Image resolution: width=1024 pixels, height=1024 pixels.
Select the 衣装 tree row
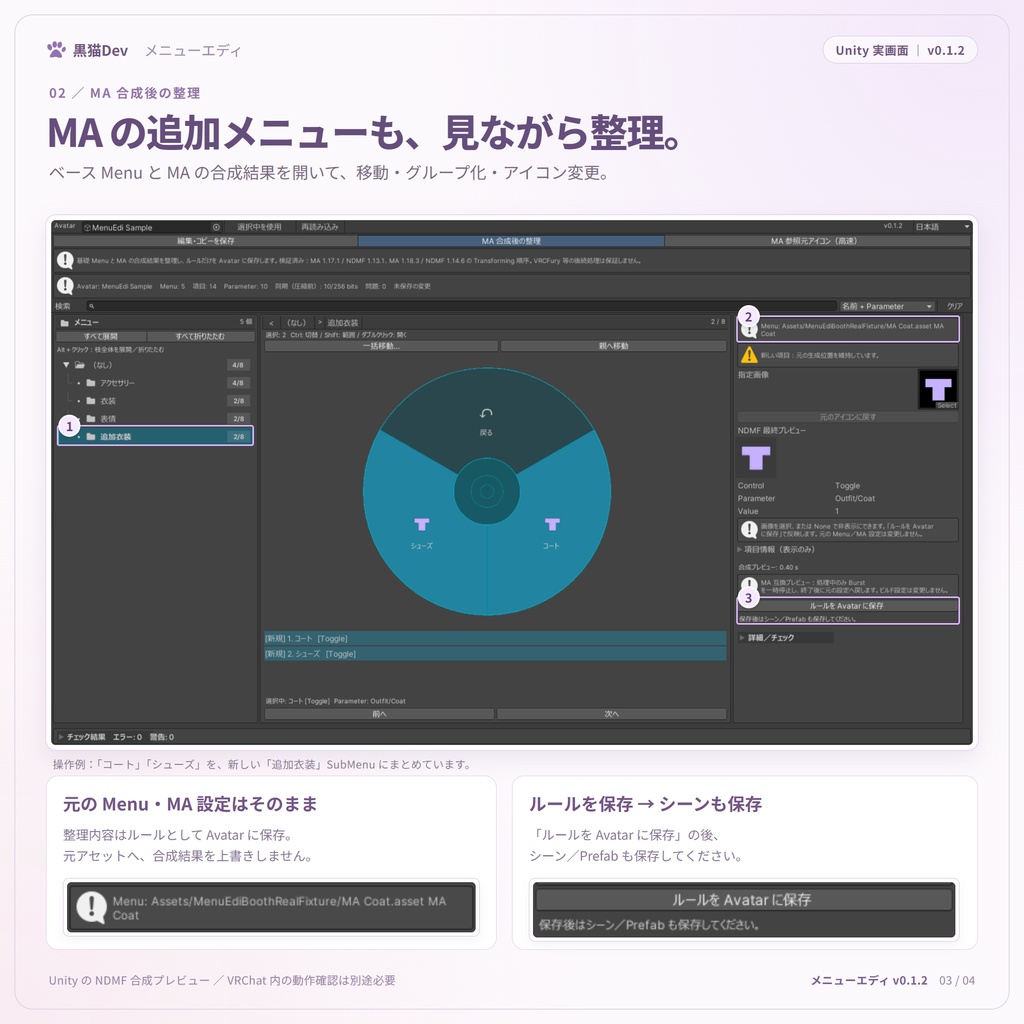155,400
